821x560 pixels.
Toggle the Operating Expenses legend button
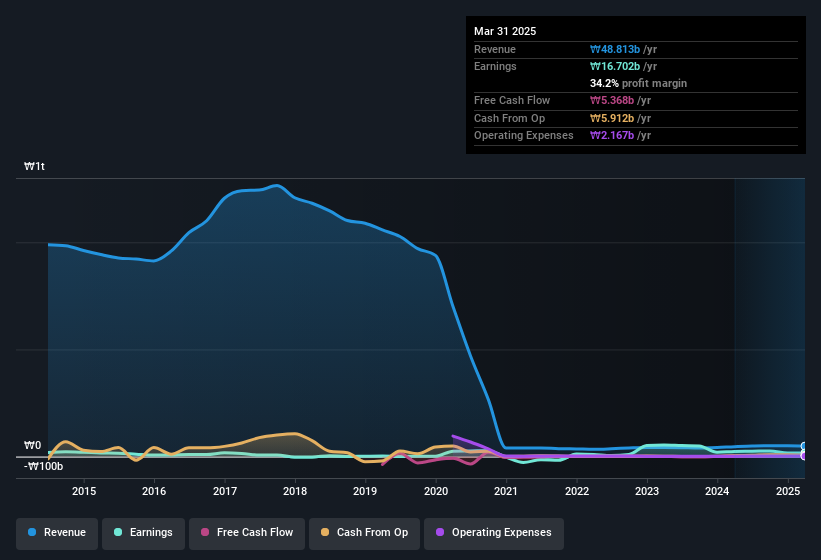pyautogui.click(x=494, y=533)
